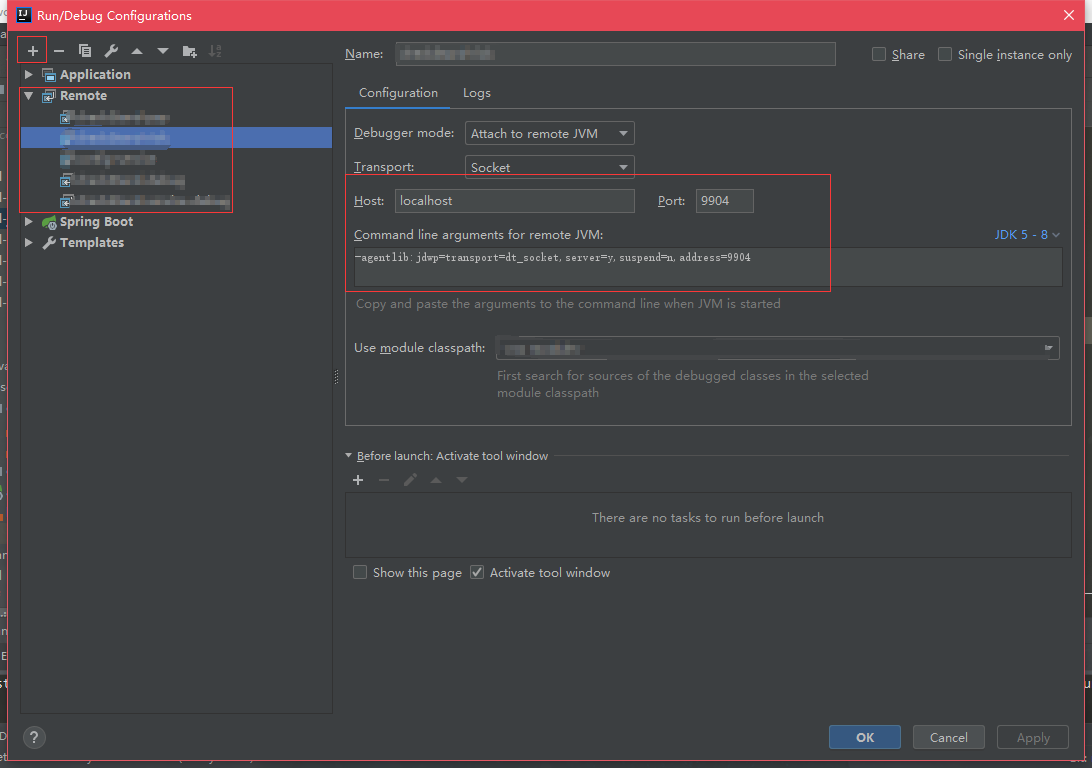Collapse the Remote tree node
1092x768 pixels.
pyautogui.click(x=29, y=96)
